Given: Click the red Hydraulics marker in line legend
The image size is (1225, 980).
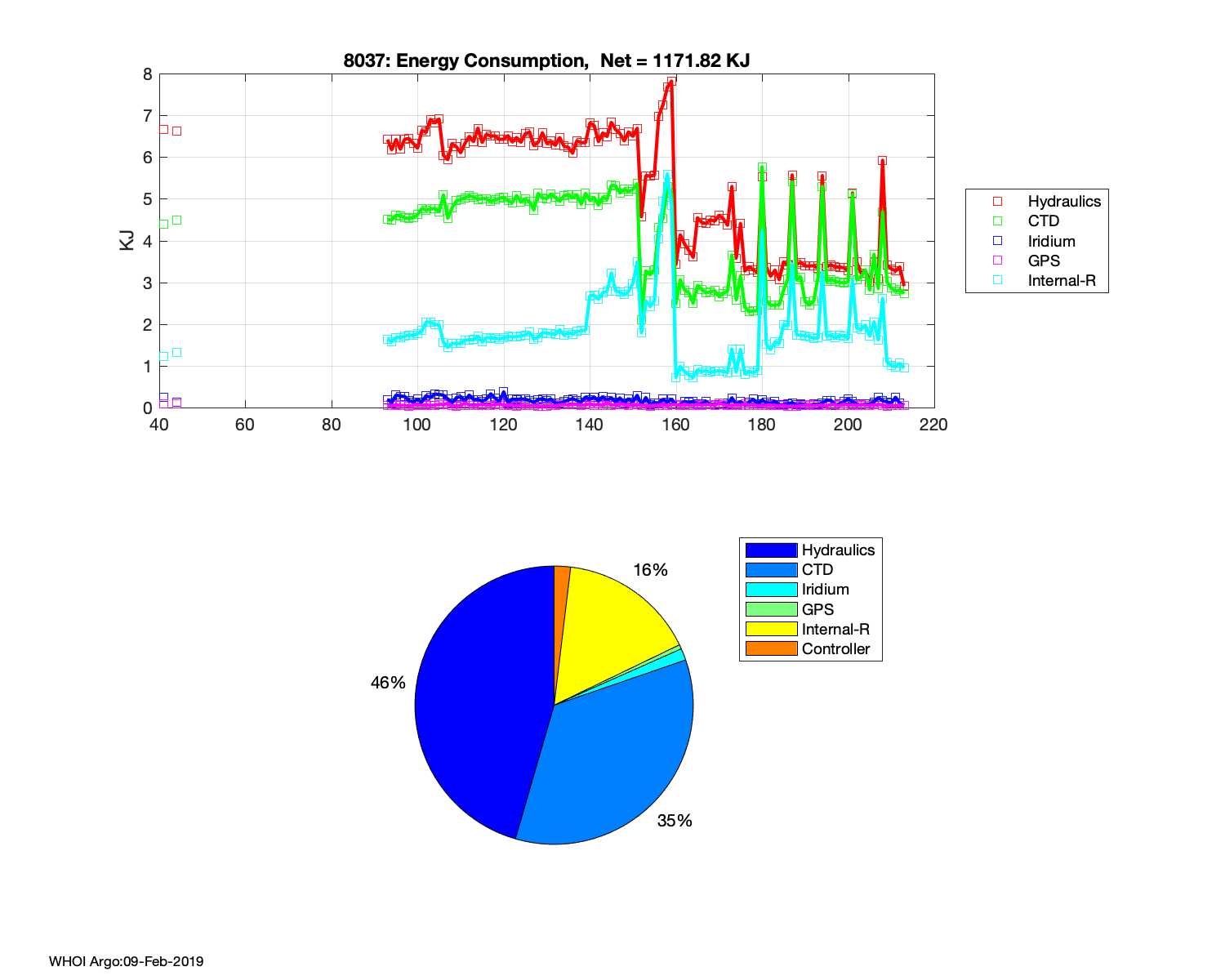Looking at the screenshot, I should pos(997,201).
